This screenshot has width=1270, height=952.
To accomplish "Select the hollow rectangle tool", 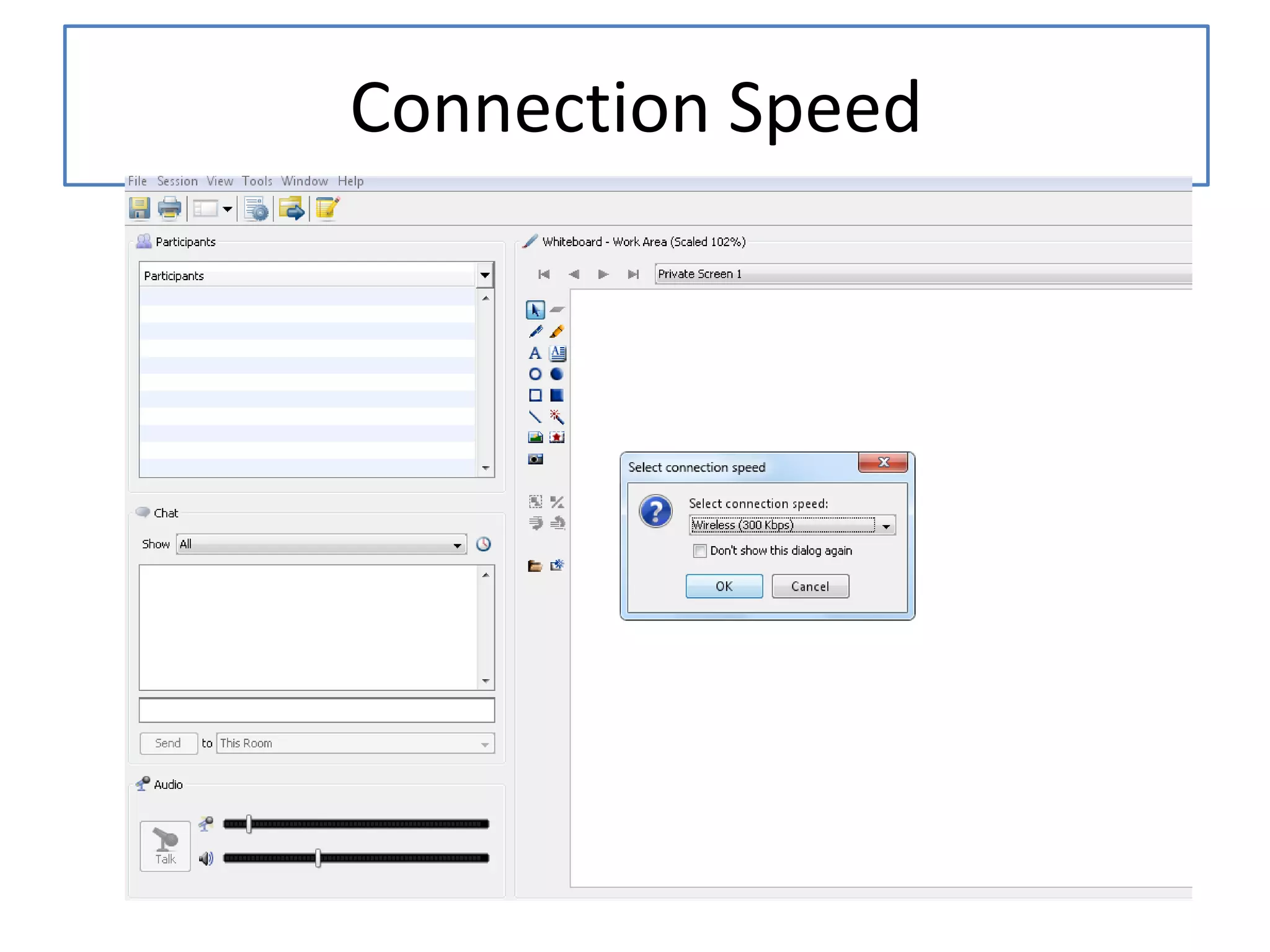I will click(x=535, y=395).
